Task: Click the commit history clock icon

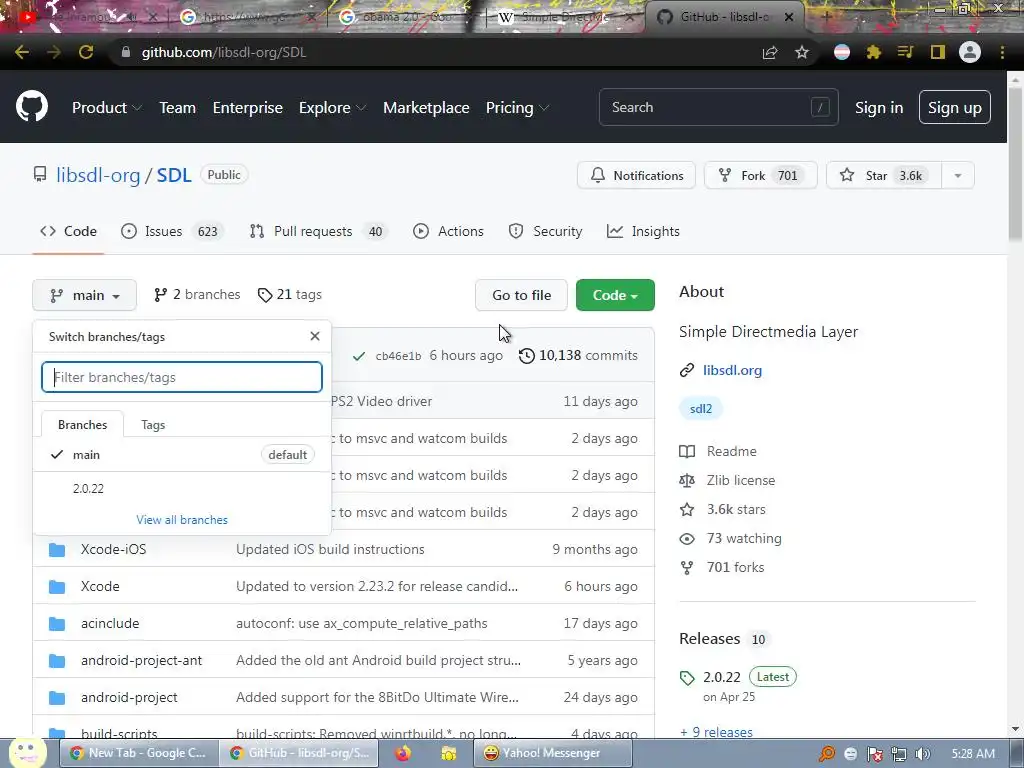Action: click(x=526, y=355)
